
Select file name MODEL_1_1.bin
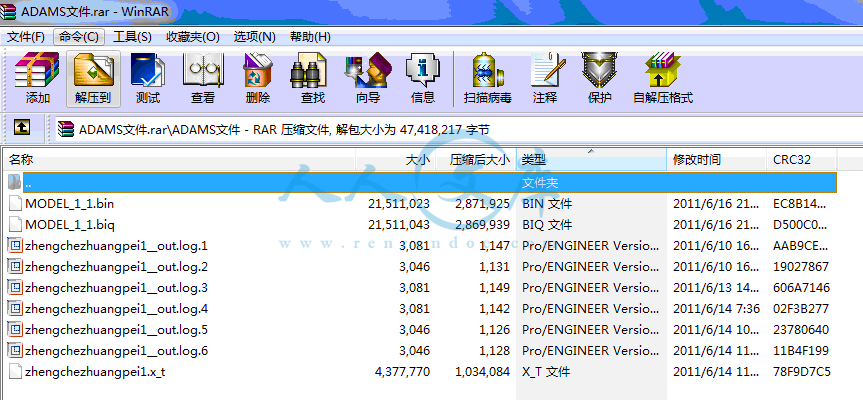(70, 204)
